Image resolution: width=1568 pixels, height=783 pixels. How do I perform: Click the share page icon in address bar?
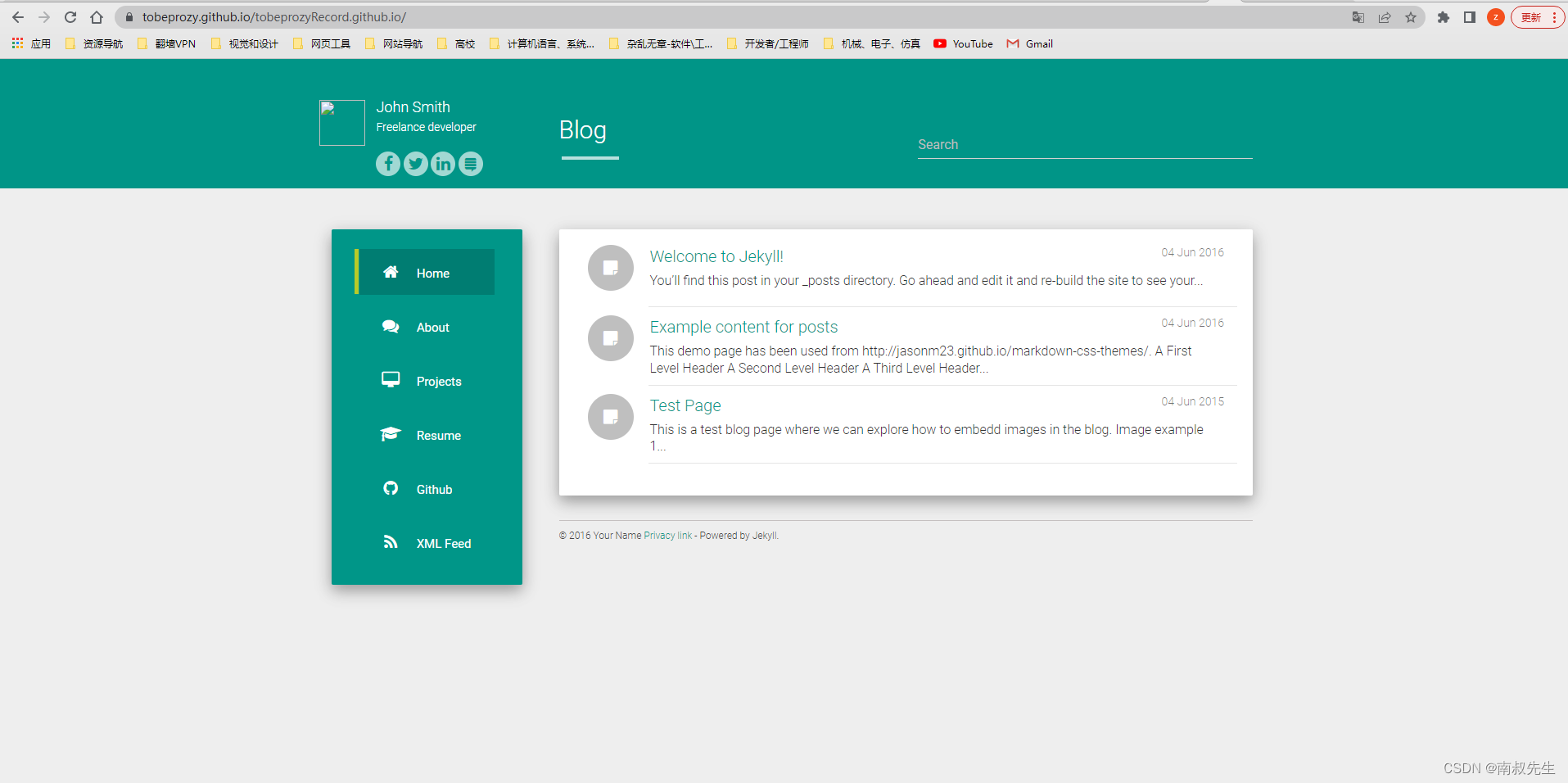1385,17
